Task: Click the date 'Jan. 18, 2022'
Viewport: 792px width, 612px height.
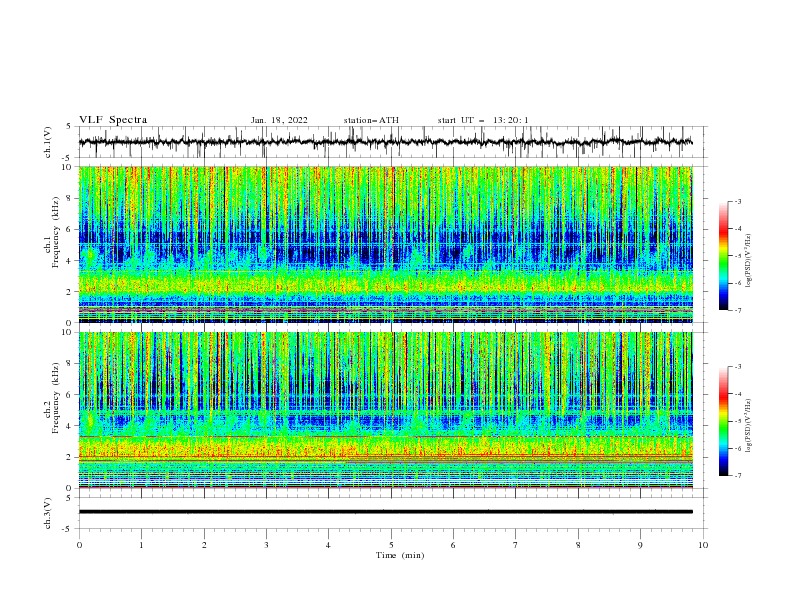Action: pyautogui.click(x=279, y=120)
